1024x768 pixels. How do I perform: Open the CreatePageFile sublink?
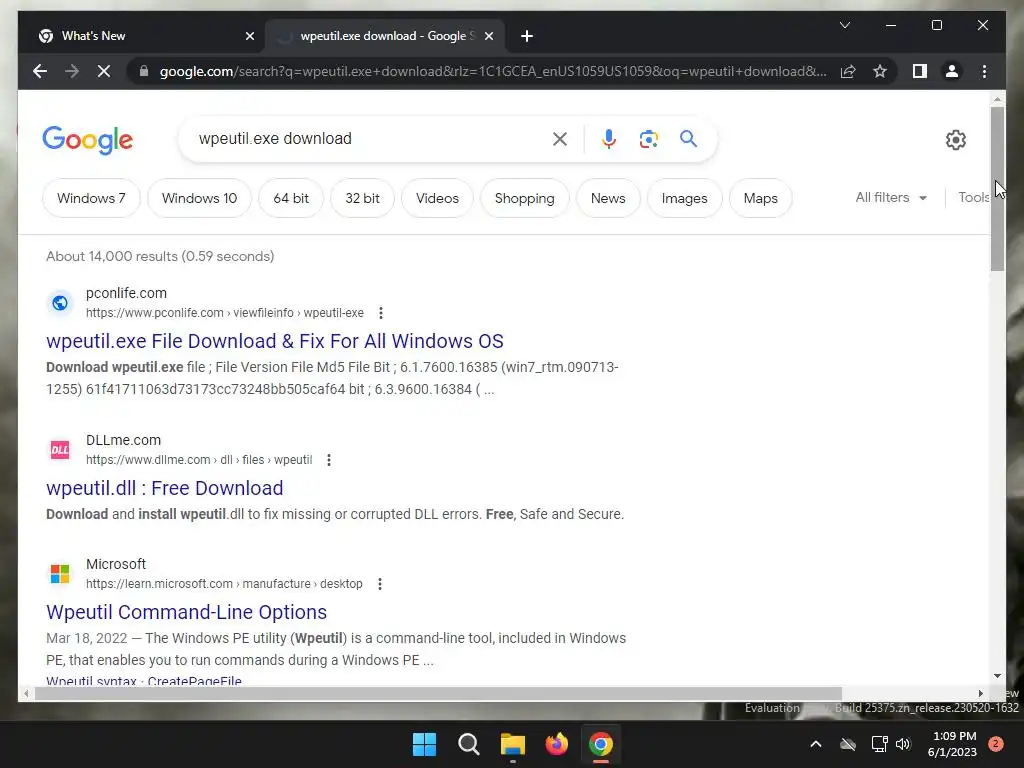coord(195,680)
